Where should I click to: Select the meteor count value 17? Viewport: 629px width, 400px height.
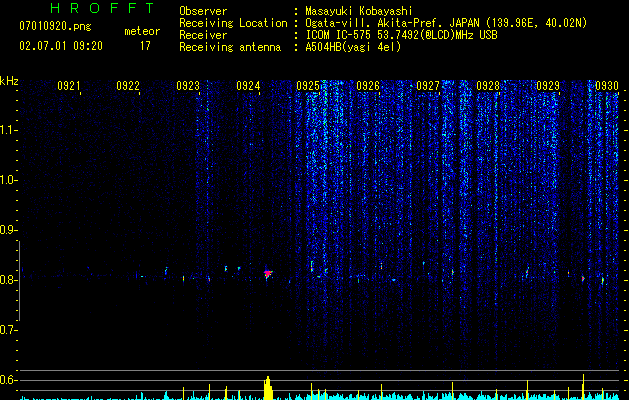[x=145, y=46]
